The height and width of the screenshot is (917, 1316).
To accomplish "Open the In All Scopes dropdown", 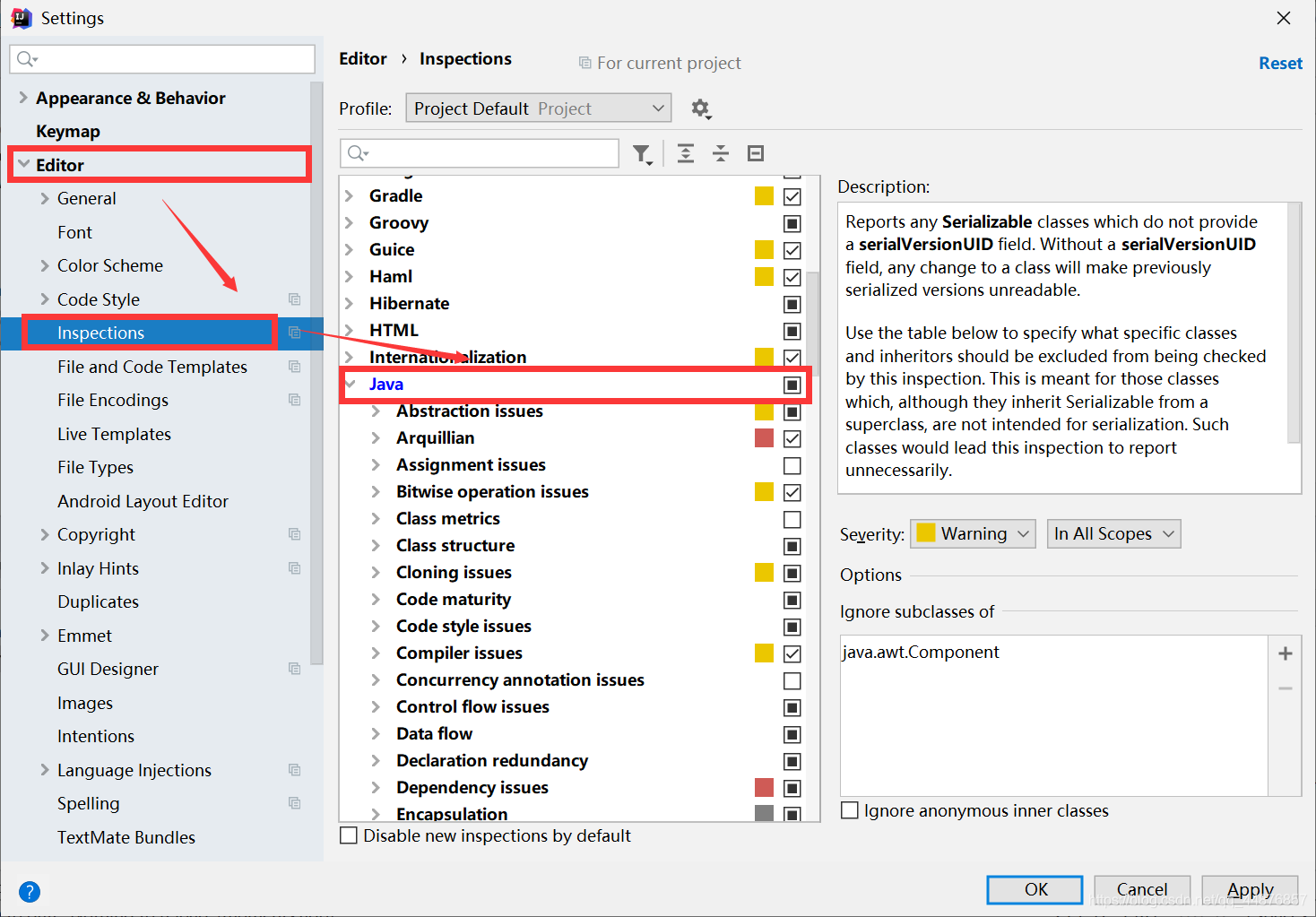I will [1113, 533].
